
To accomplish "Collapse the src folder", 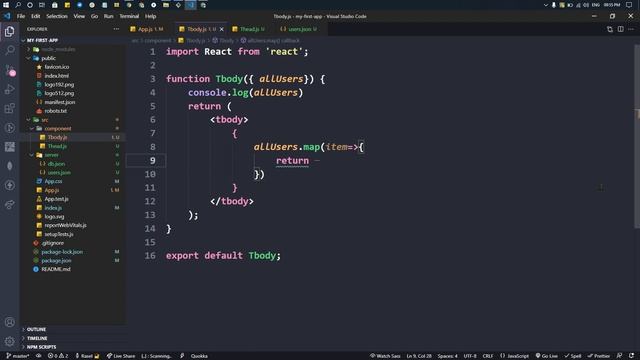I will tap(44, 120).
